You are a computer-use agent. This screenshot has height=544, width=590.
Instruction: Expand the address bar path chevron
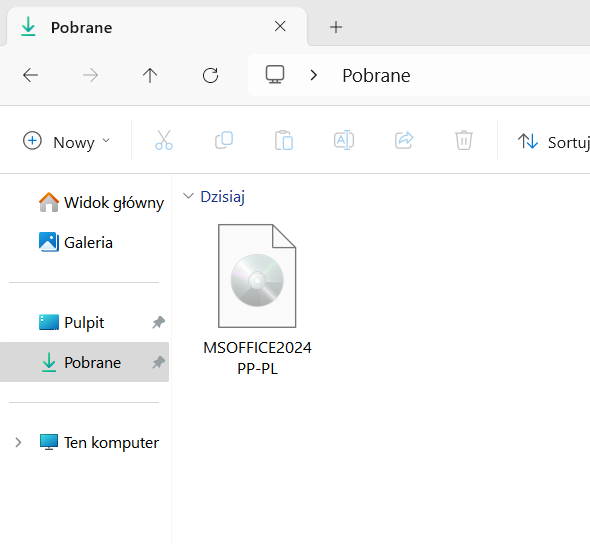(x=313, y=75)
